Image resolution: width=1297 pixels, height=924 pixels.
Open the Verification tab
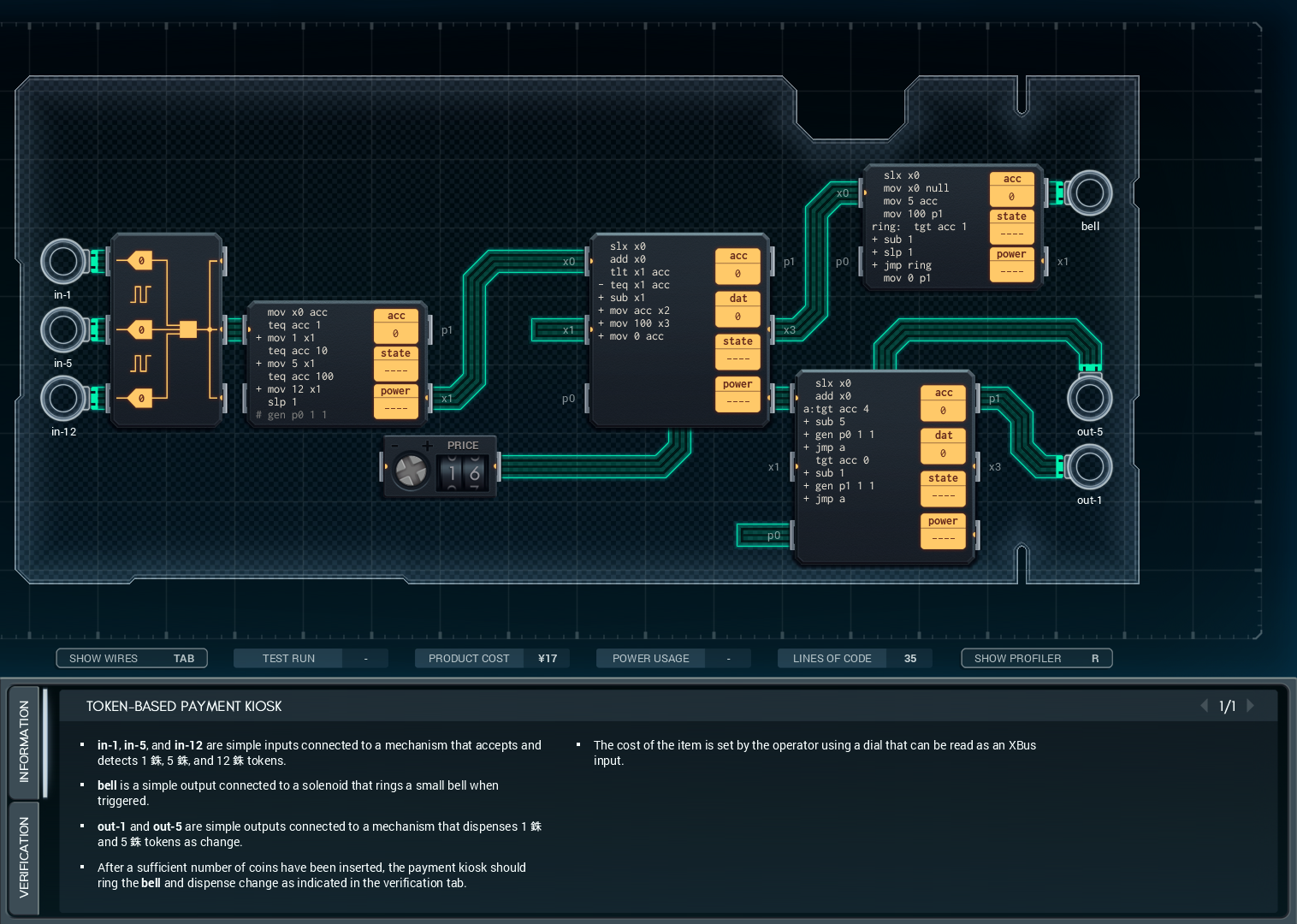(x=24, y=857)
